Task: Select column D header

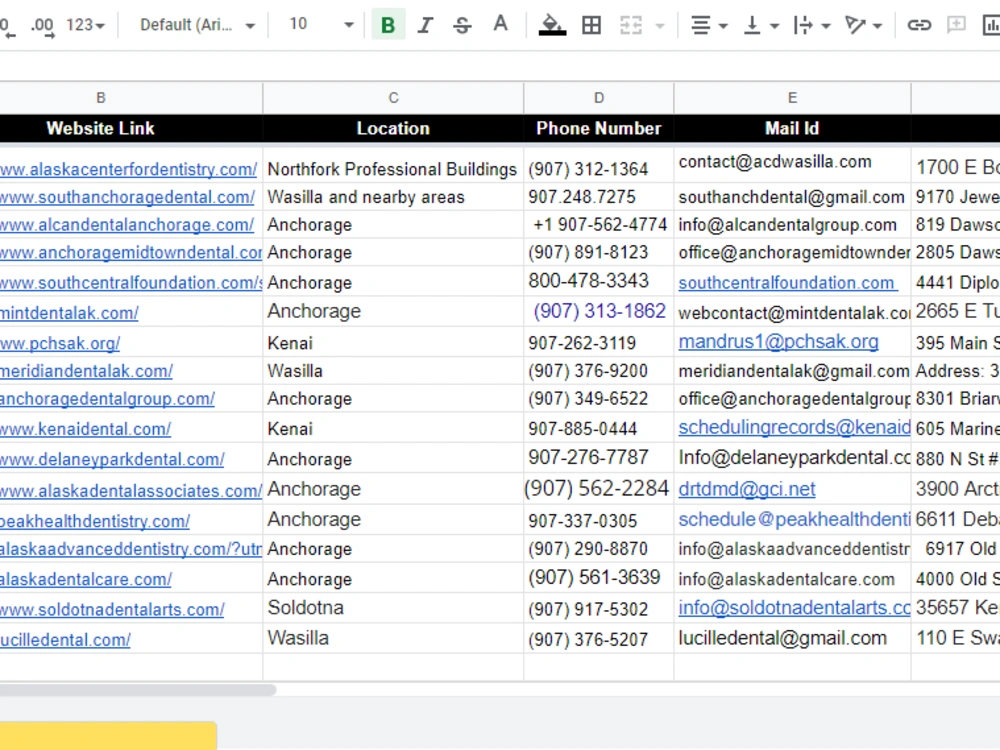Action: [x=598, y=98]
